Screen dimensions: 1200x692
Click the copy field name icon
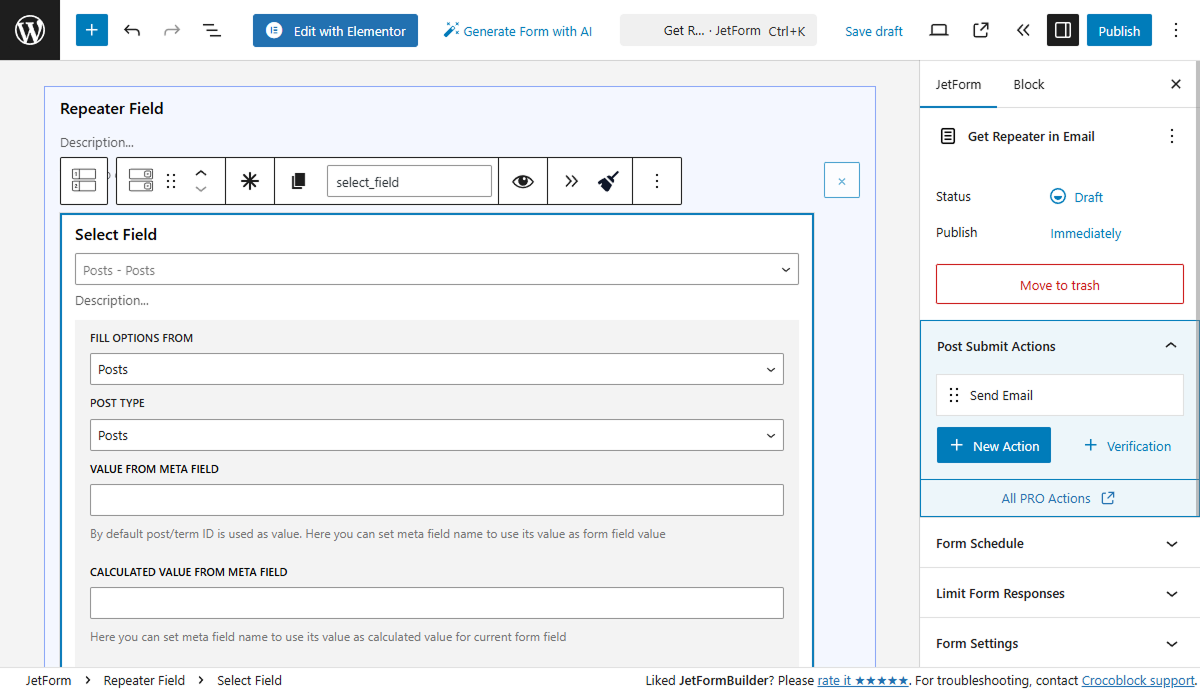[x=298, y=181]
